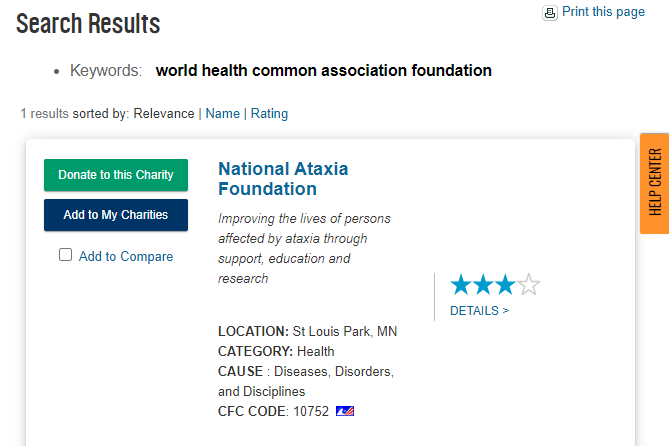Click the first filled rating star
Viewport: 669px width, 446px height.
[x=461, y=285]
